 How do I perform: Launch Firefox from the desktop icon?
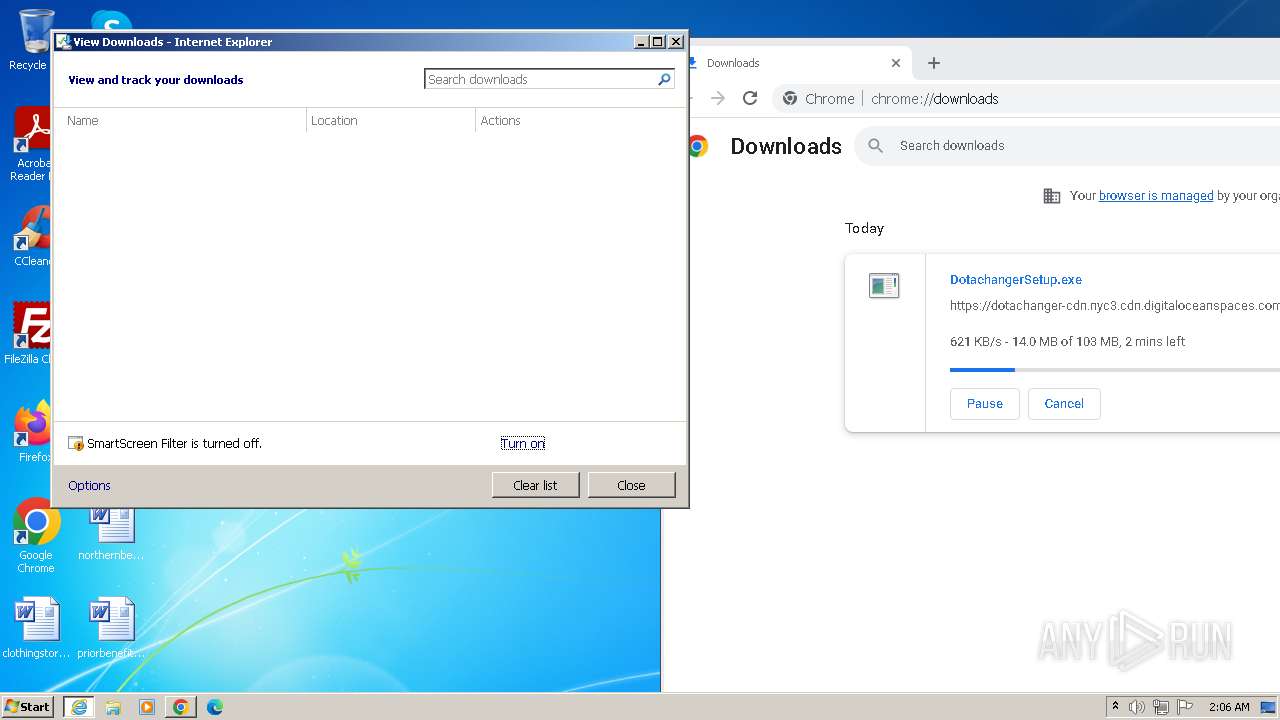tap(32, 432)
